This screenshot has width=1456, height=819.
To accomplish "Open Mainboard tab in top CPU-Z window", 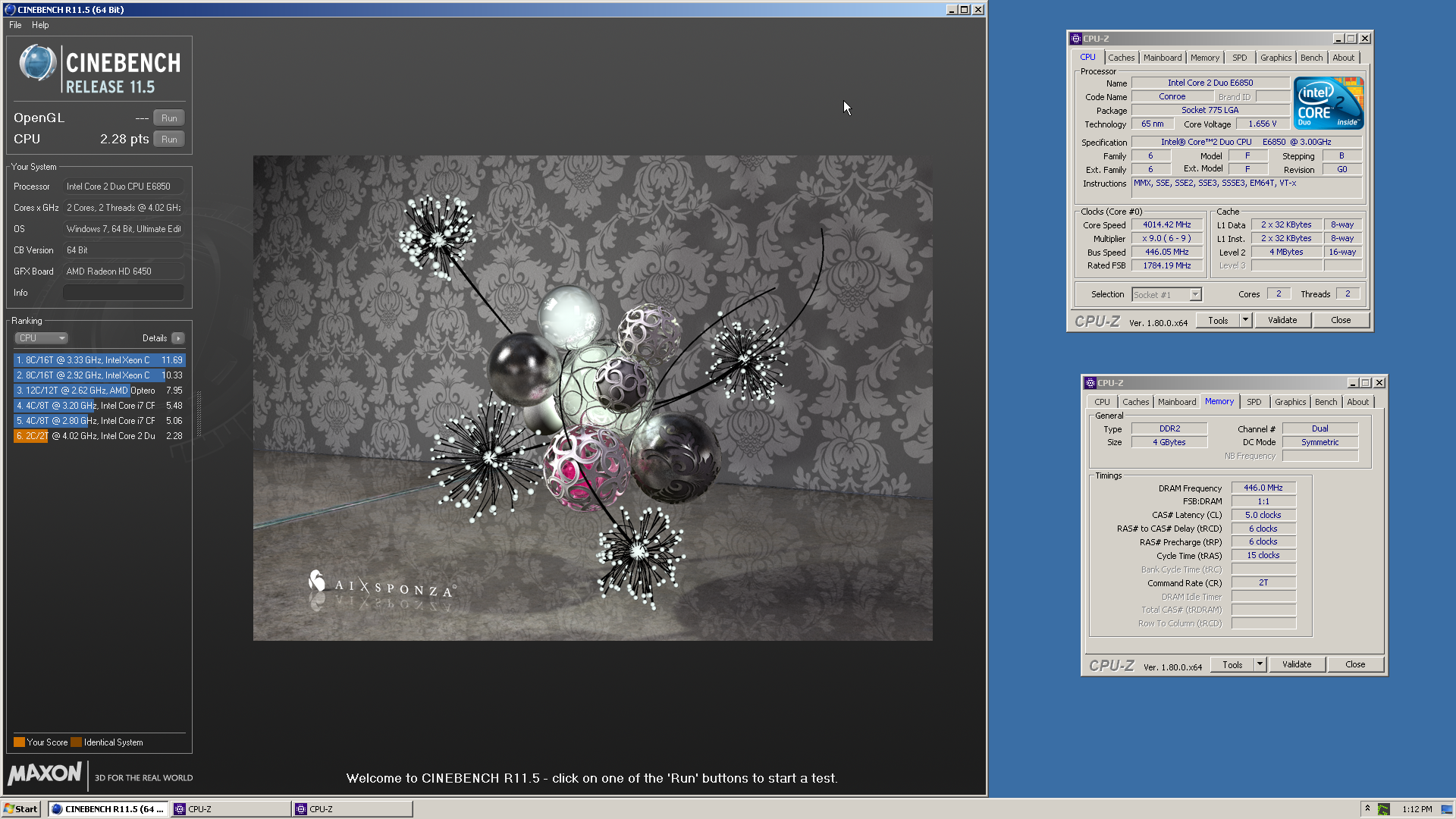I will [x=1162, y=58].
